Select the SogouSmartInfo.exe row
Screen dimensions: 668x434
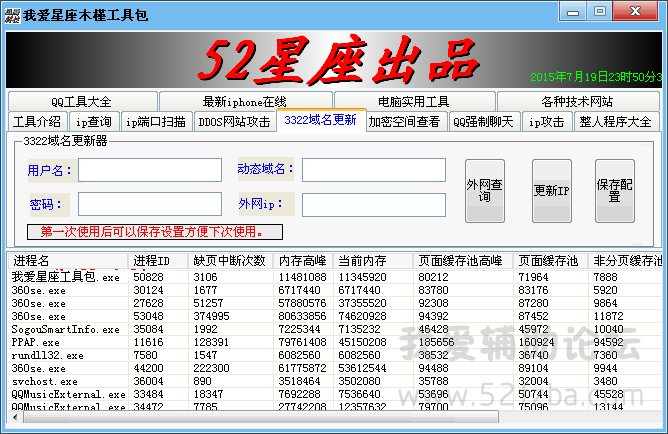(x=335, y=329)
